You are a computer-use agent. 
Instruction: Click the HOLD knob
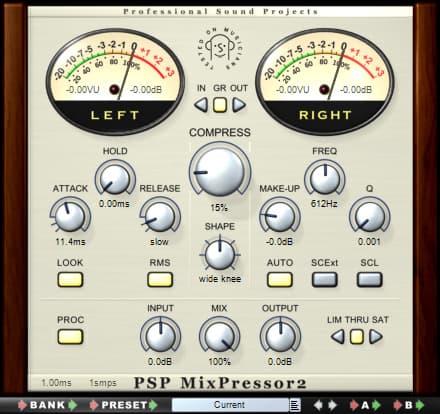115,178
